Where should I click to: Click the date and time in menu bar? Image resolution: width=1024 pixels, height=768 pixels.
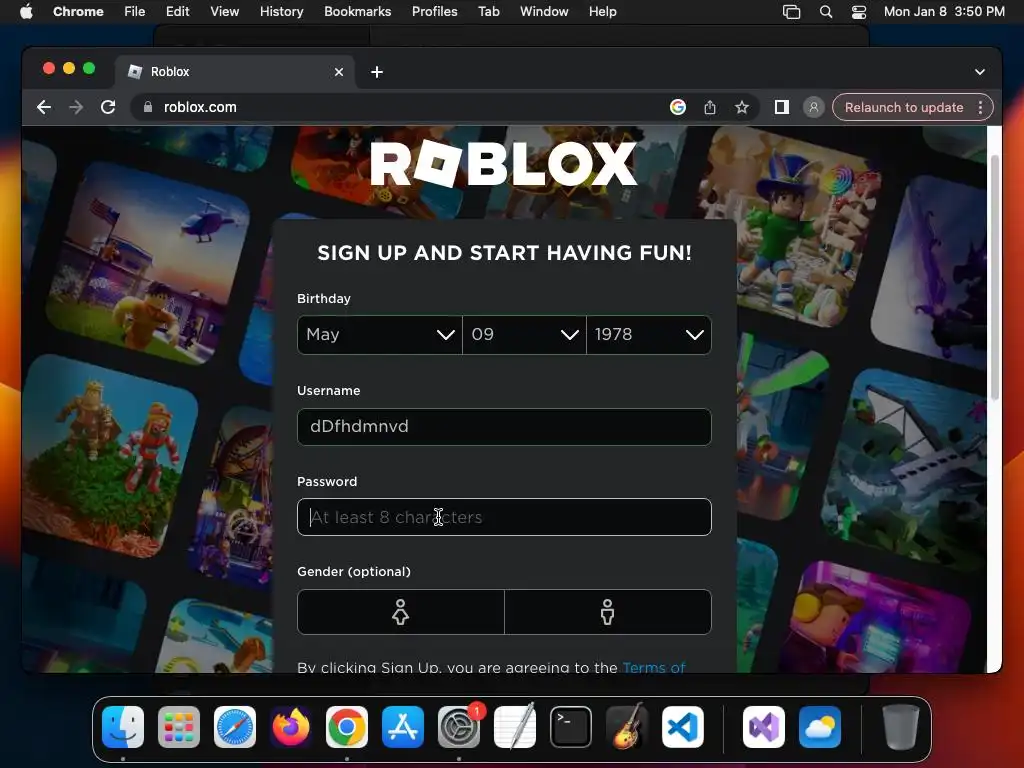(x=944, y=12)
